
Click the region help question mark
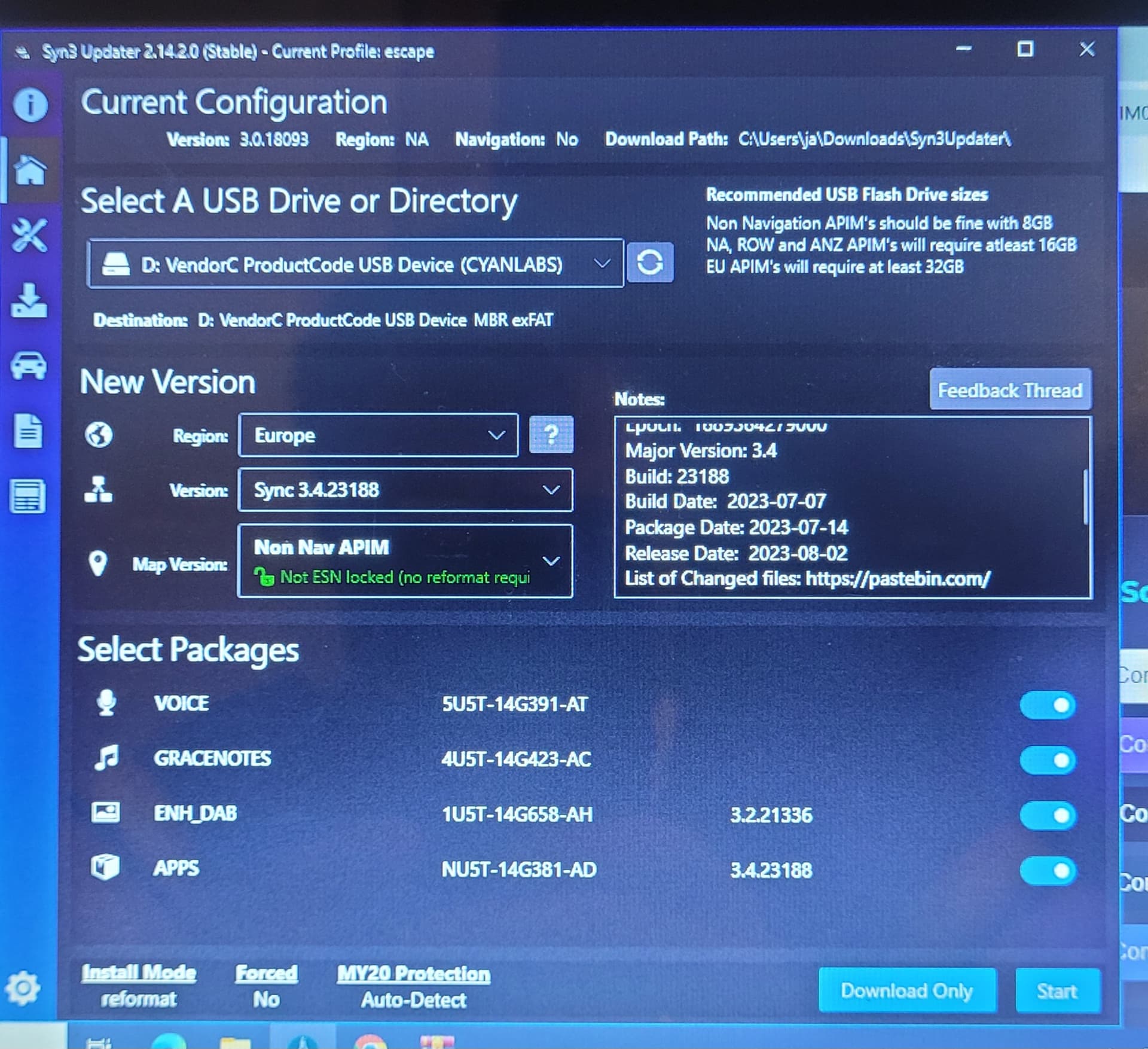[x=551, y=435]
